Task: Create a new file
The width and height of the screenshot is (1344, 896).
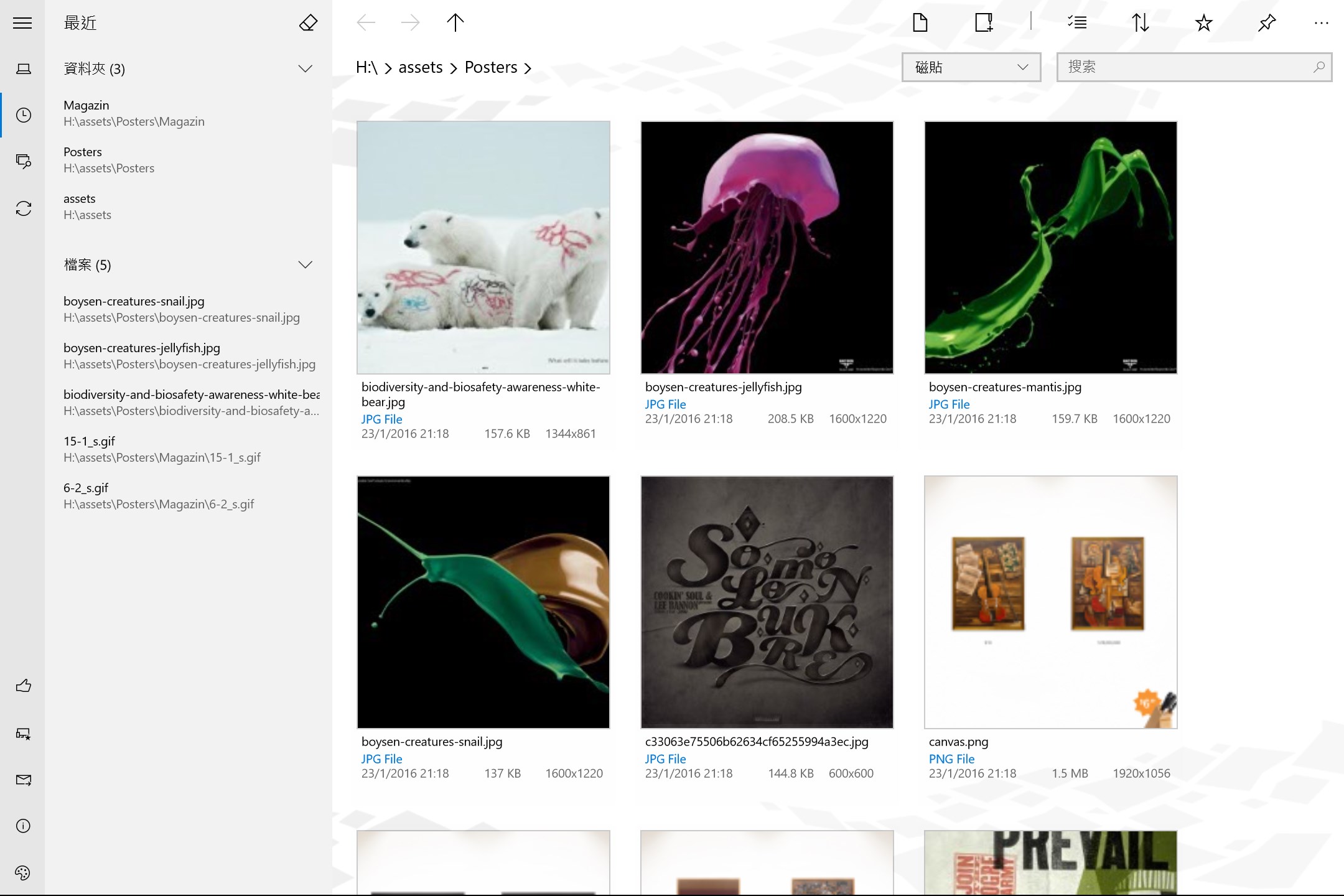Action: click(920, 23)
